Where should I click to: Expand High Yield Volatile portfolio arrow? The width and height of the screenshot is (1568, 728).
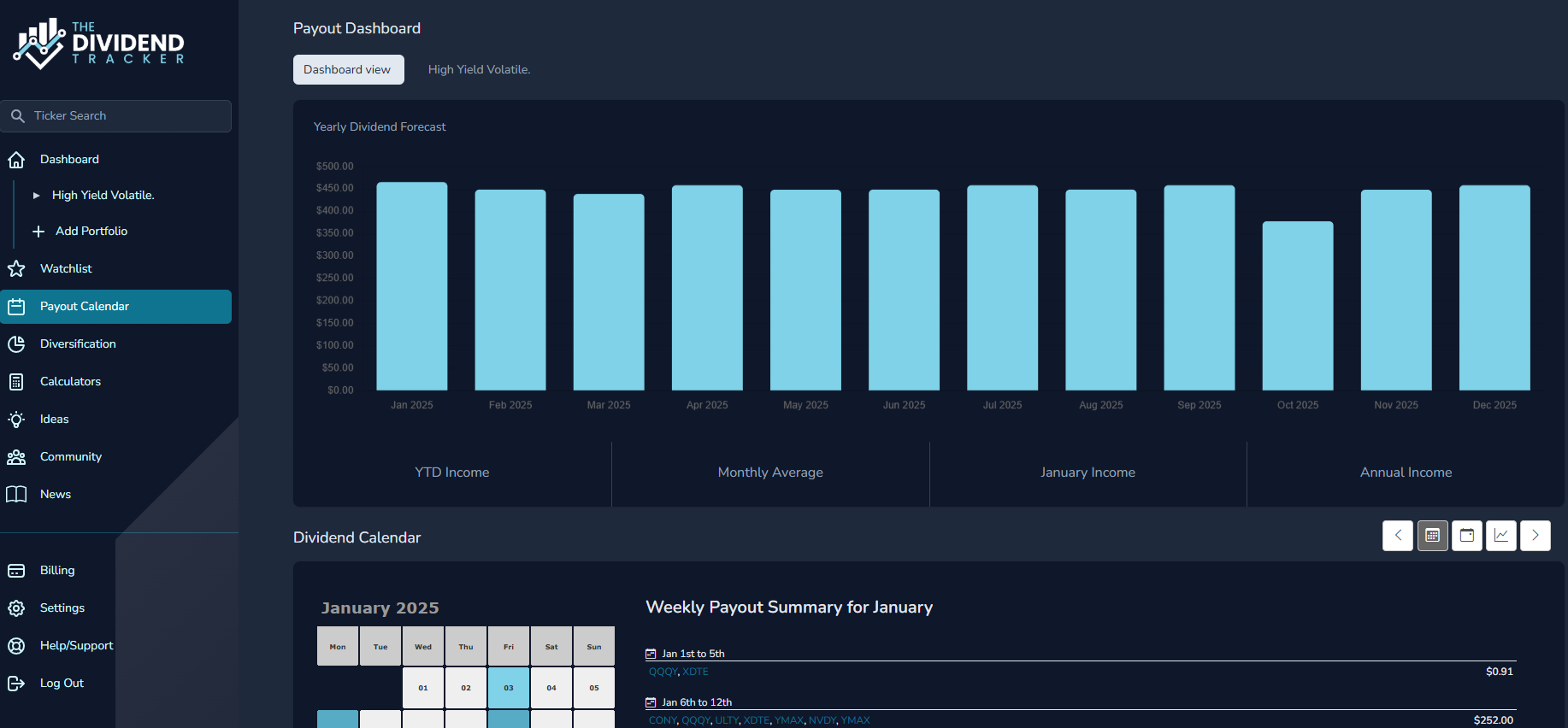pyautogui.click(x=36, y=196)
